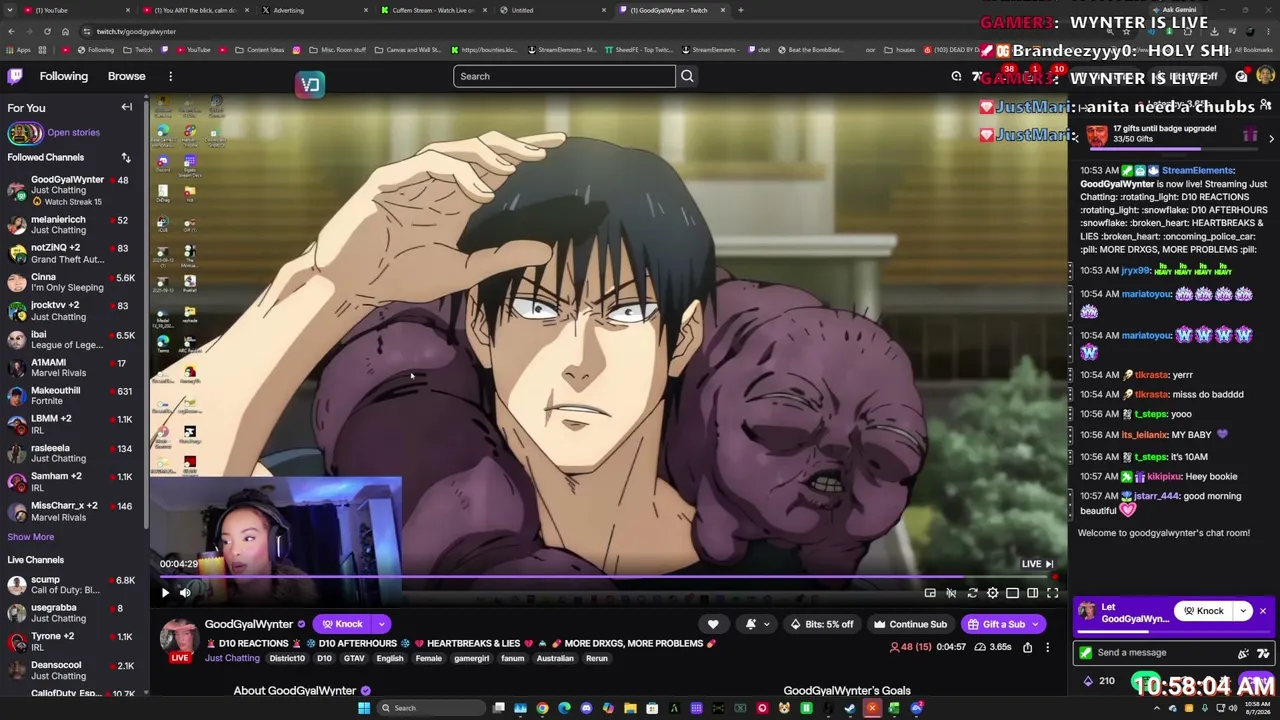This screenshot has width=1280, height=720.
Task: Click Bits: 5% off button
Action: [x=822, y=624]
